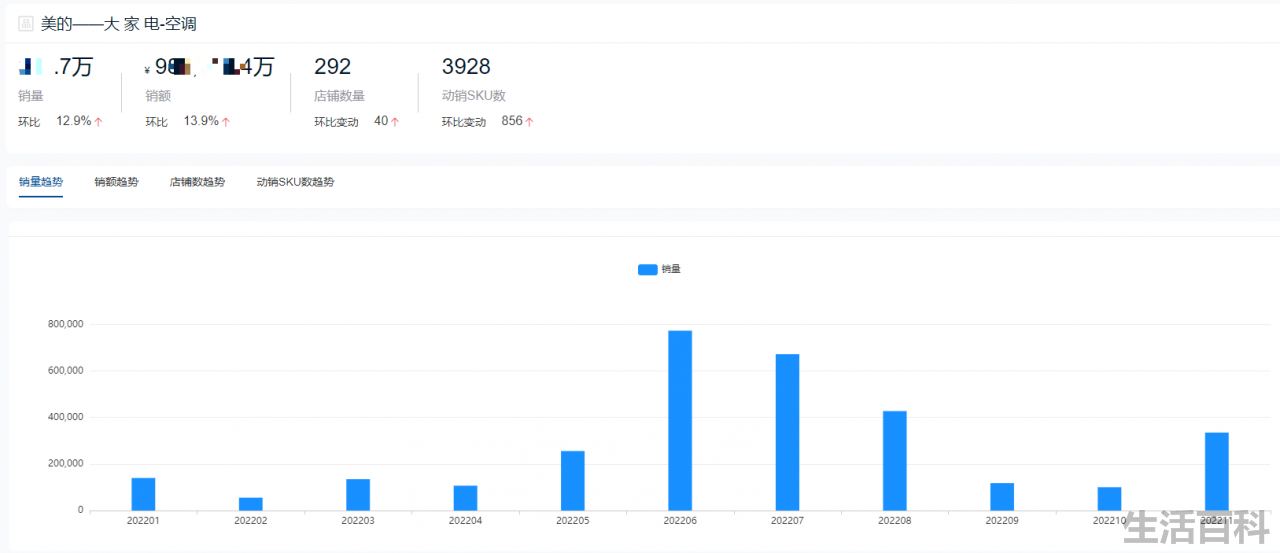Screen dimensions: 1280x553
Task: Click the 202202 bar
Action: 250,504
